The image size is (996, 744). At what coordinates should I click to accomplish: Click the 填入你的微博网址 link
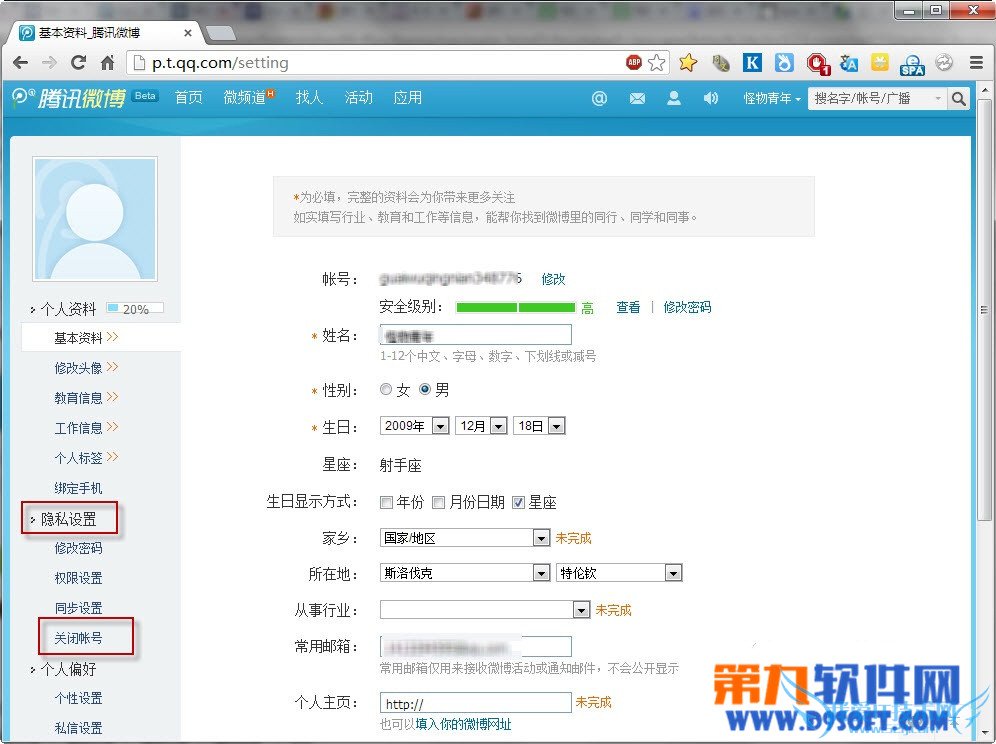pyautogui.click(x=463, y=724)
